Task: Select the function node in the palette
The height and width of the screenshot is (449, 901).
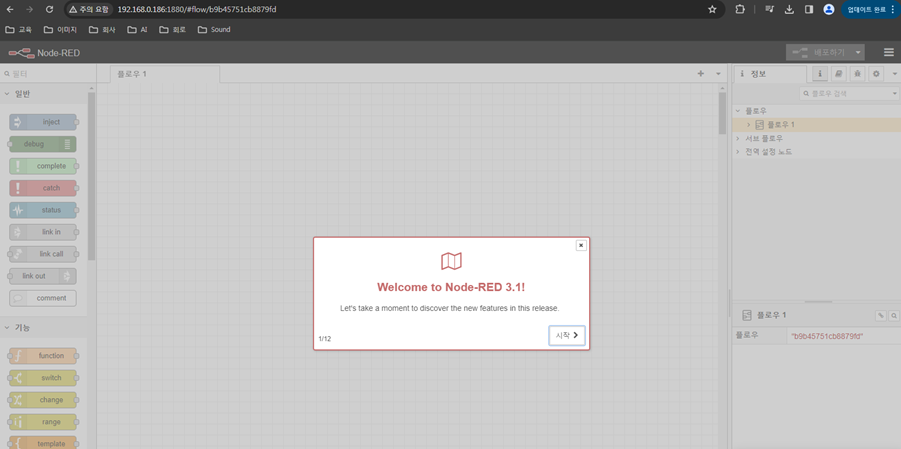Action: [x=43, y=356]
